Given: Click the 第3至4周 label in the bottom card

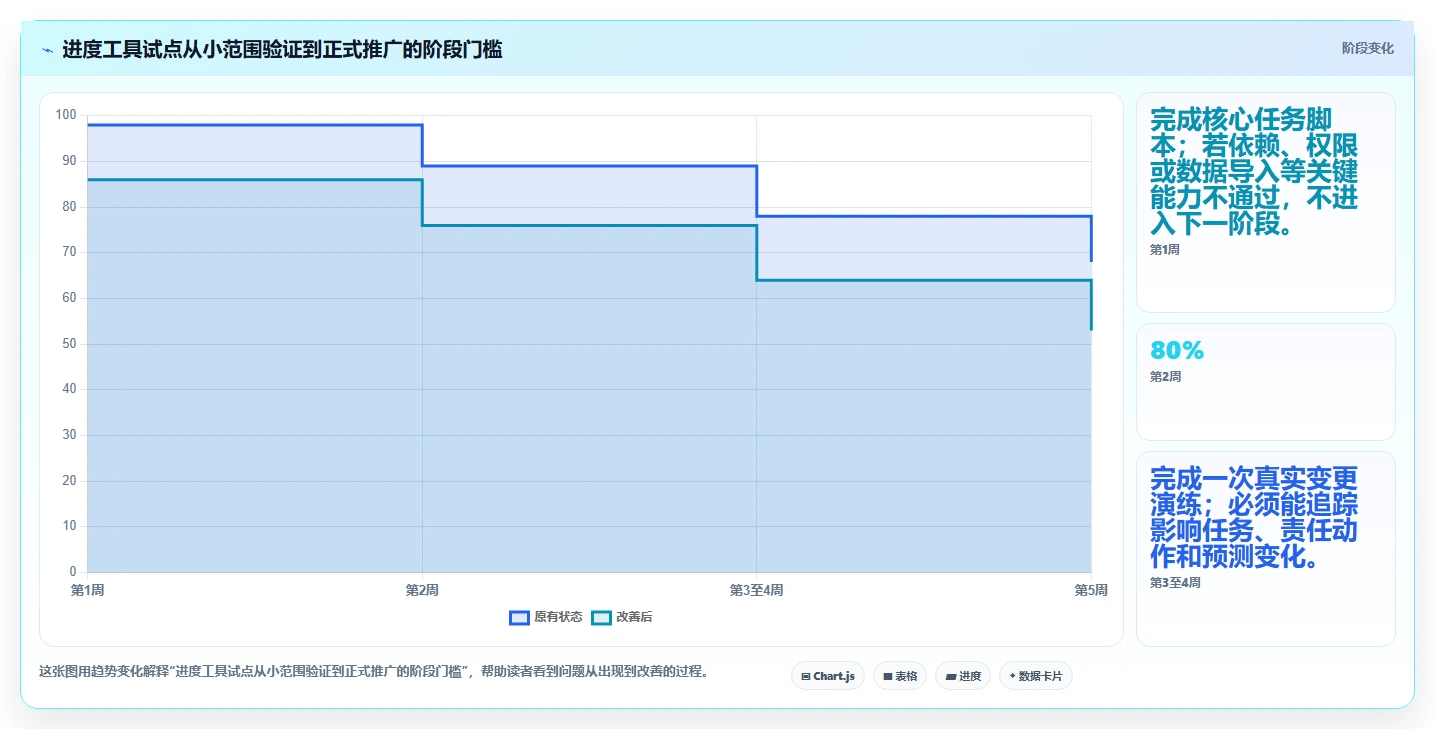Looking at the screenshot, I should pyautogui.click(x=1175, y=582).
